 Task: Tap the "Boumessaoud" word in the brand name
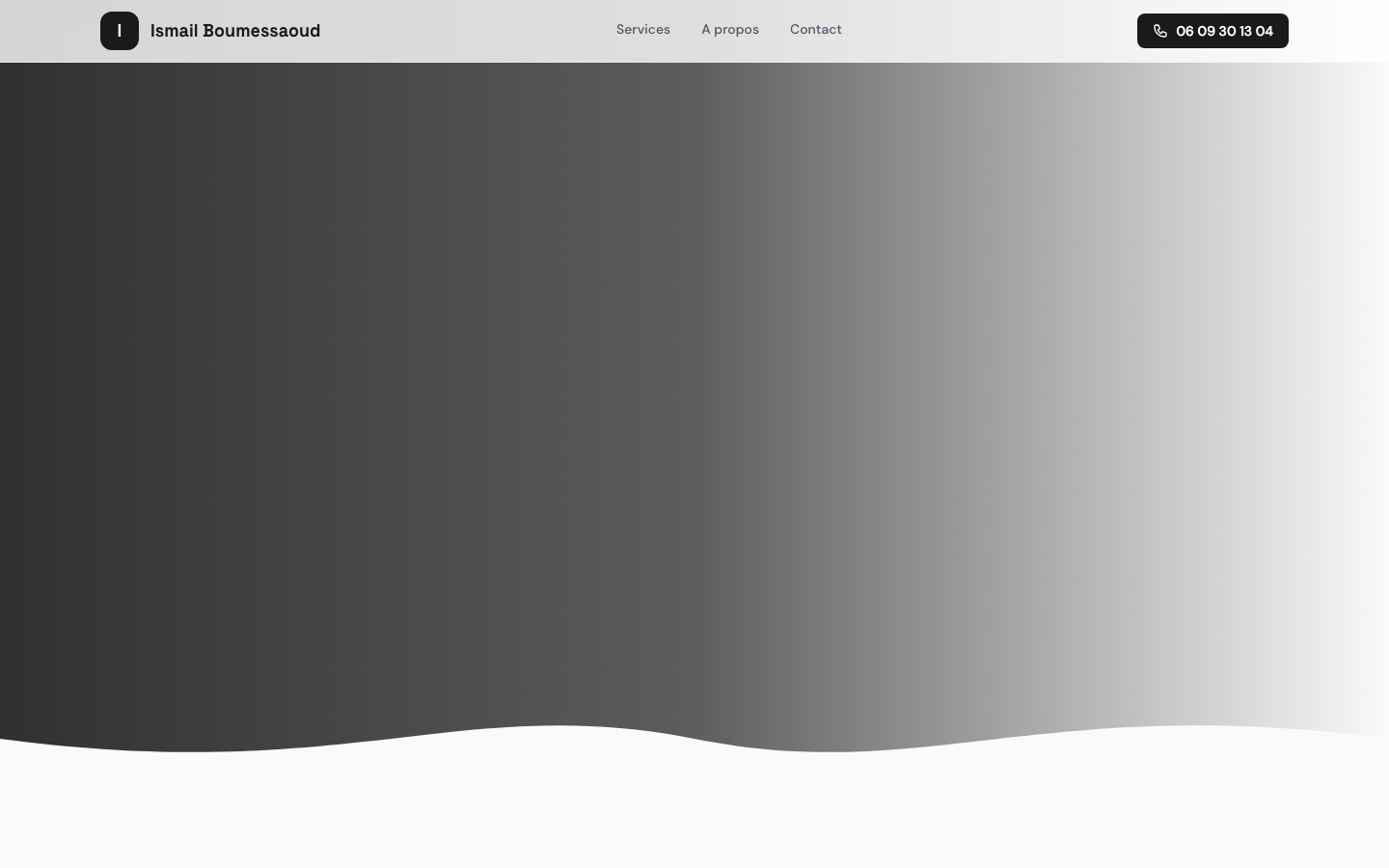point(261,31)
